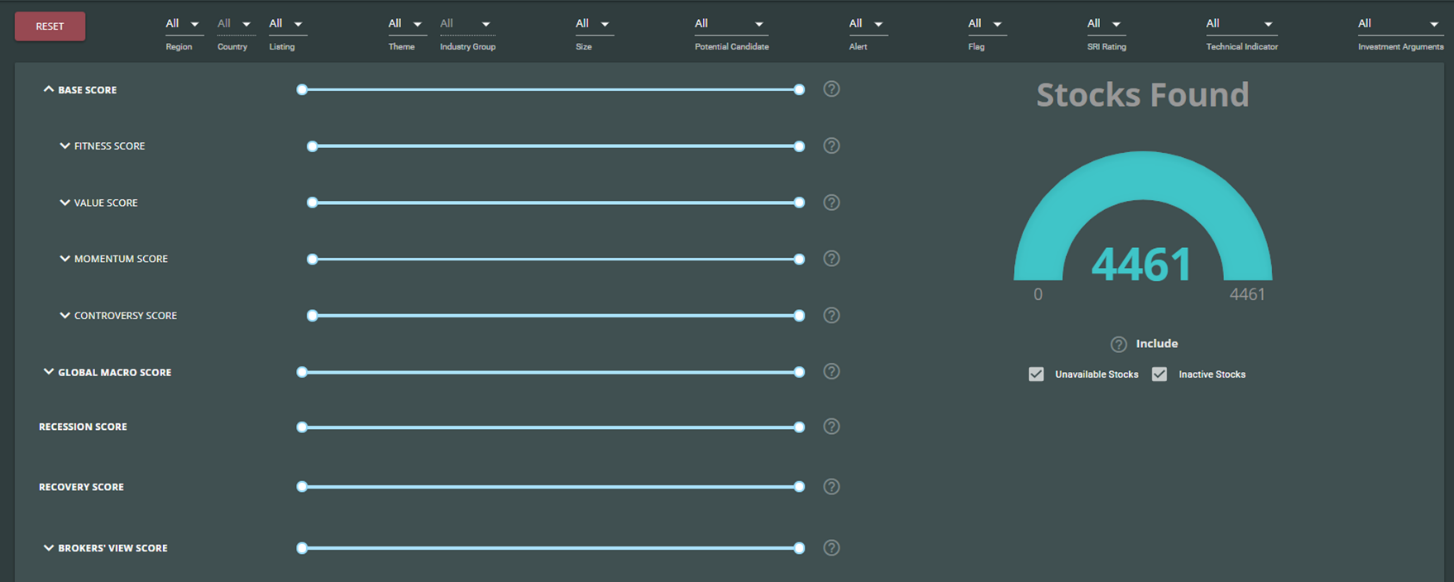This screenshot has height=582, width=1454.
Task: Open the Listing dropdown
Action: click(x=288, y=24)
